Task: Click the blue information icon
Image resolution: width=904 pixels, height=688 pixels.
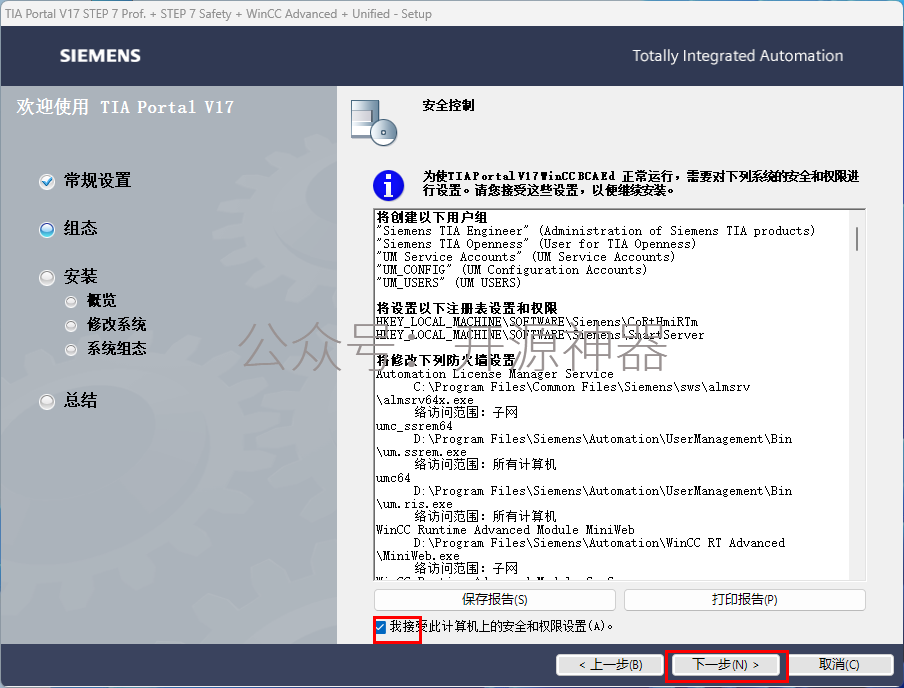Action: pos(388,185)
